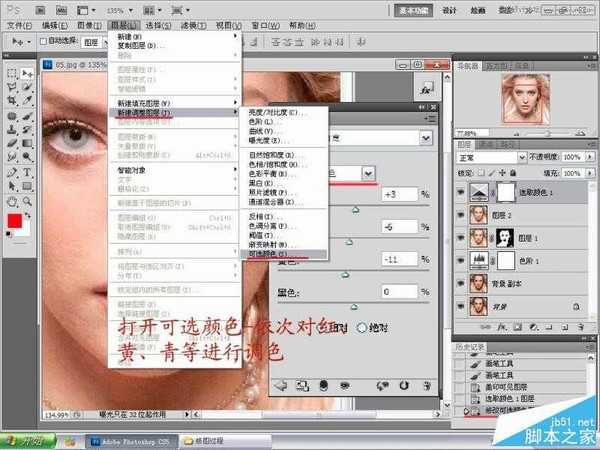This screenshot has height=450, width=600.
Task: Open the blend mode 正常 dropdown
Action: (492, 157)
